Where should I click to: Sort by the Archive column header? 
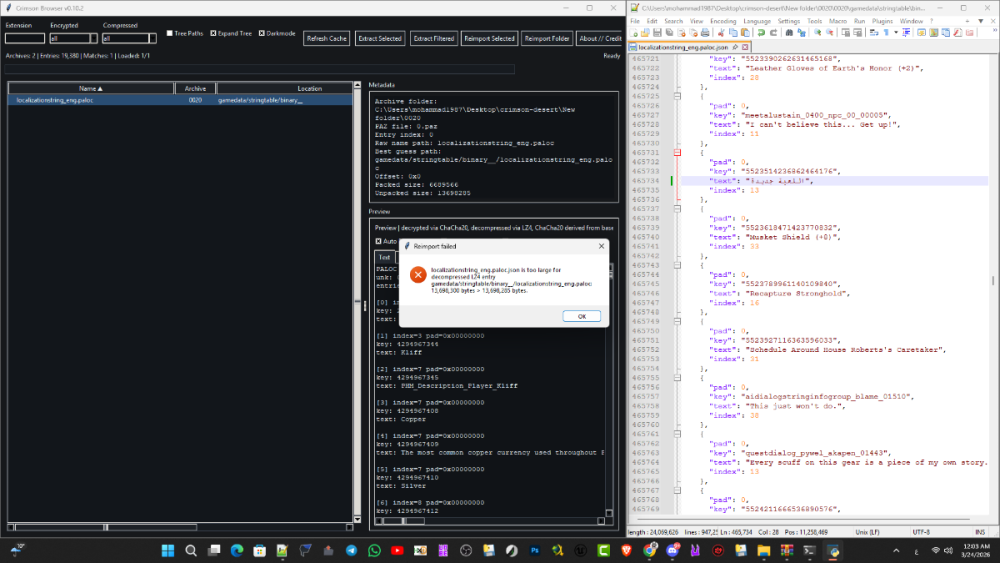click(195, 89)
